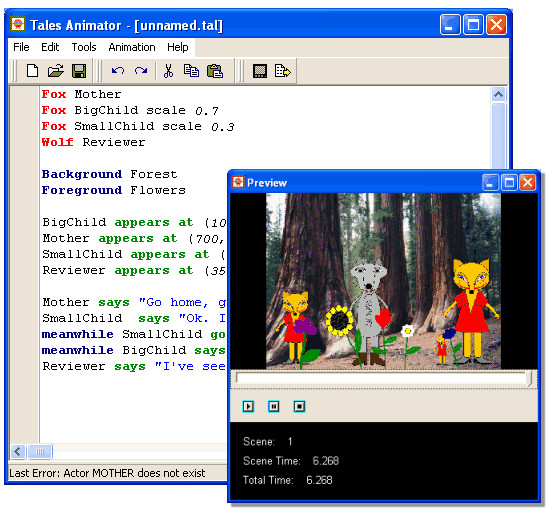This screenshot has height=512, width=552.
Task: Open the Help menu
Action: [x=177, y=47]
